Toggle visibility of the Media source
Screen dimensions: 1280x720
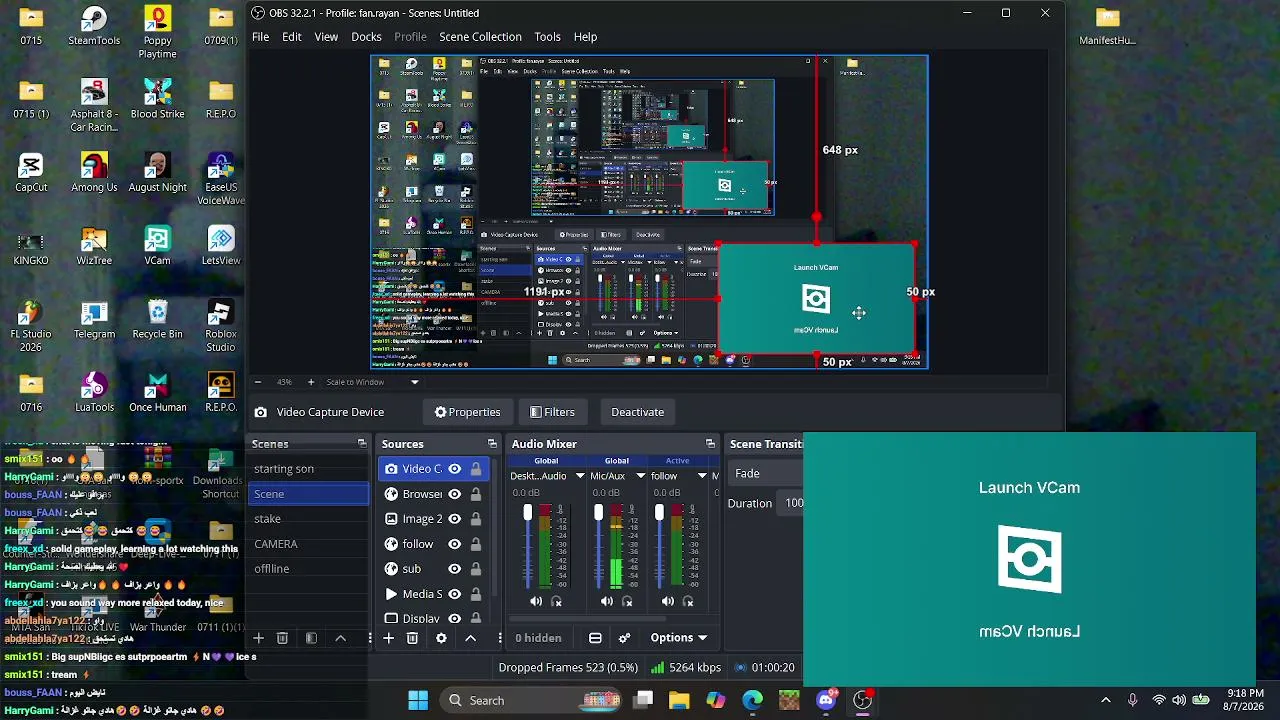click(454, 594)
